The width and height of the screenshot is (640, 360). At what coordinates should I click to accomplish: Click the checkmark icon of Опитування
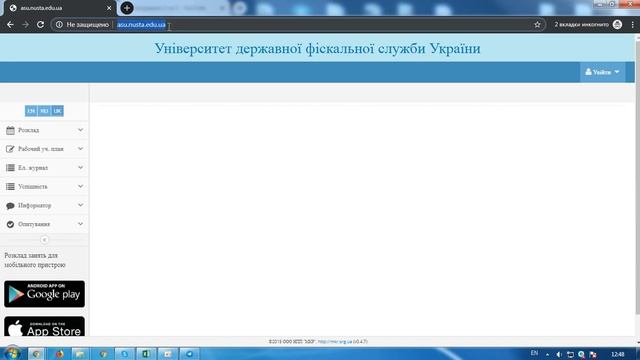tap(10, 224)
